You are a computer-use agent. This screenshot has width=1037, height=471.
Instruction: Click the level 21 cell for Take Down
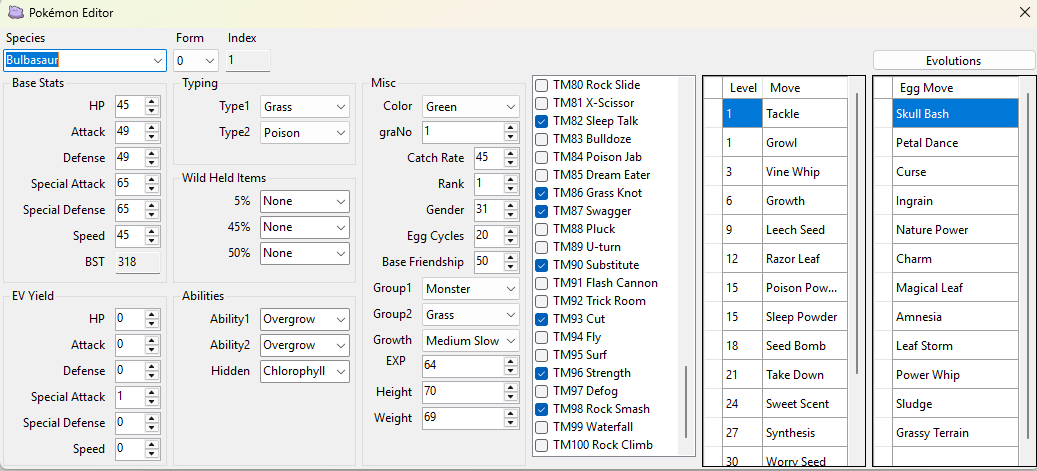point(742,374)
